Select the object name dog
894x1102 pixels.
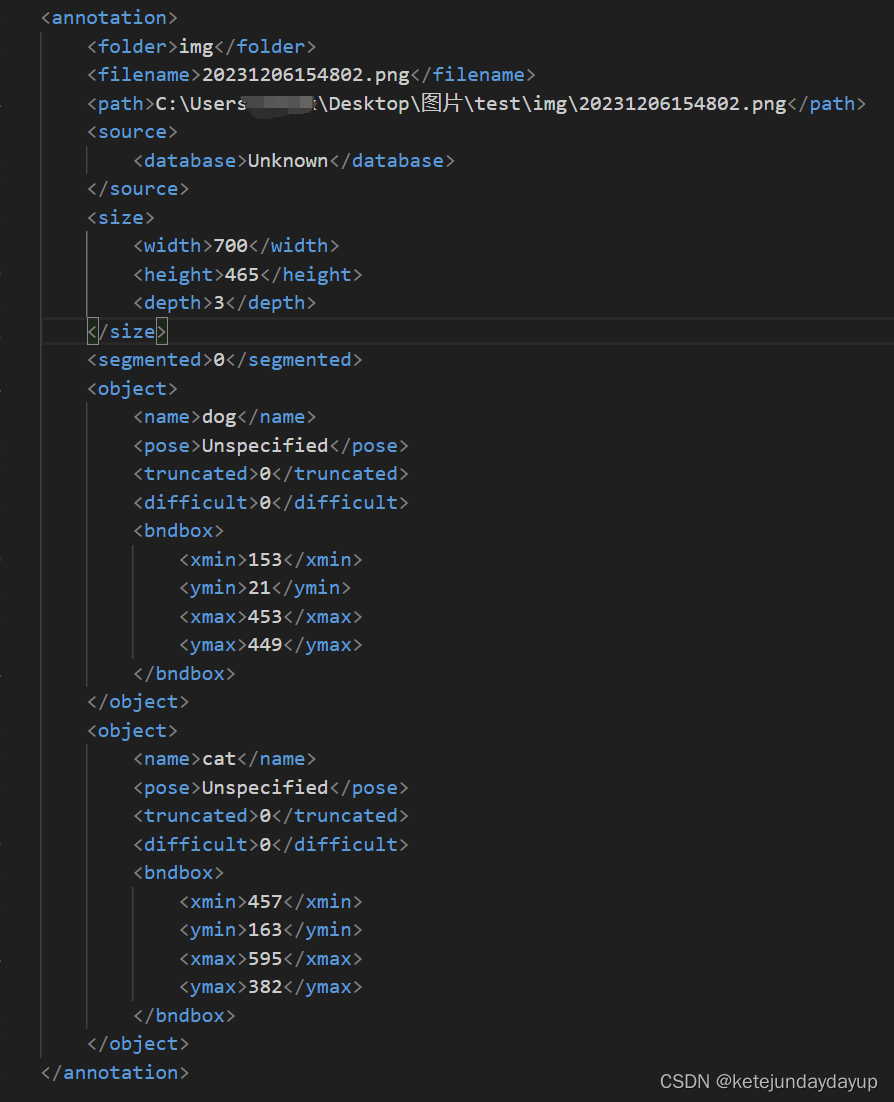[x=219, y=417]
